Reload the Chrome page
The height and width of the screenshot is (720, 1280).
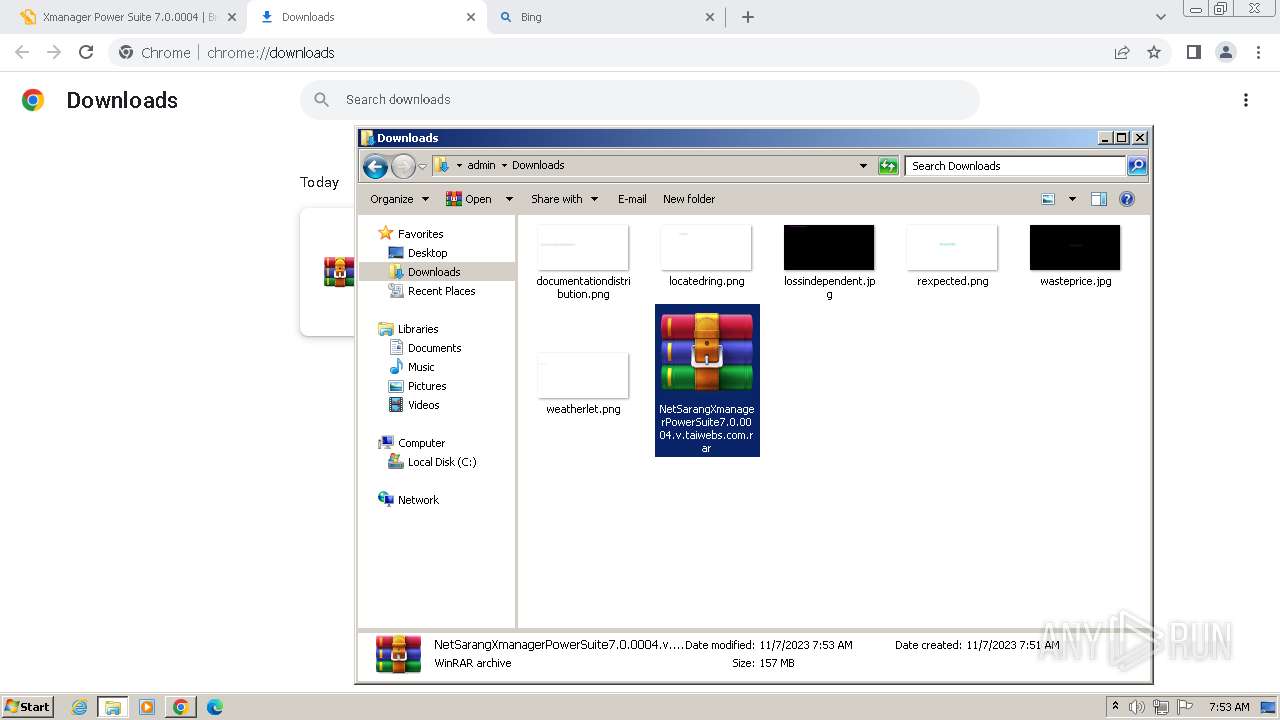click(86, 53)
